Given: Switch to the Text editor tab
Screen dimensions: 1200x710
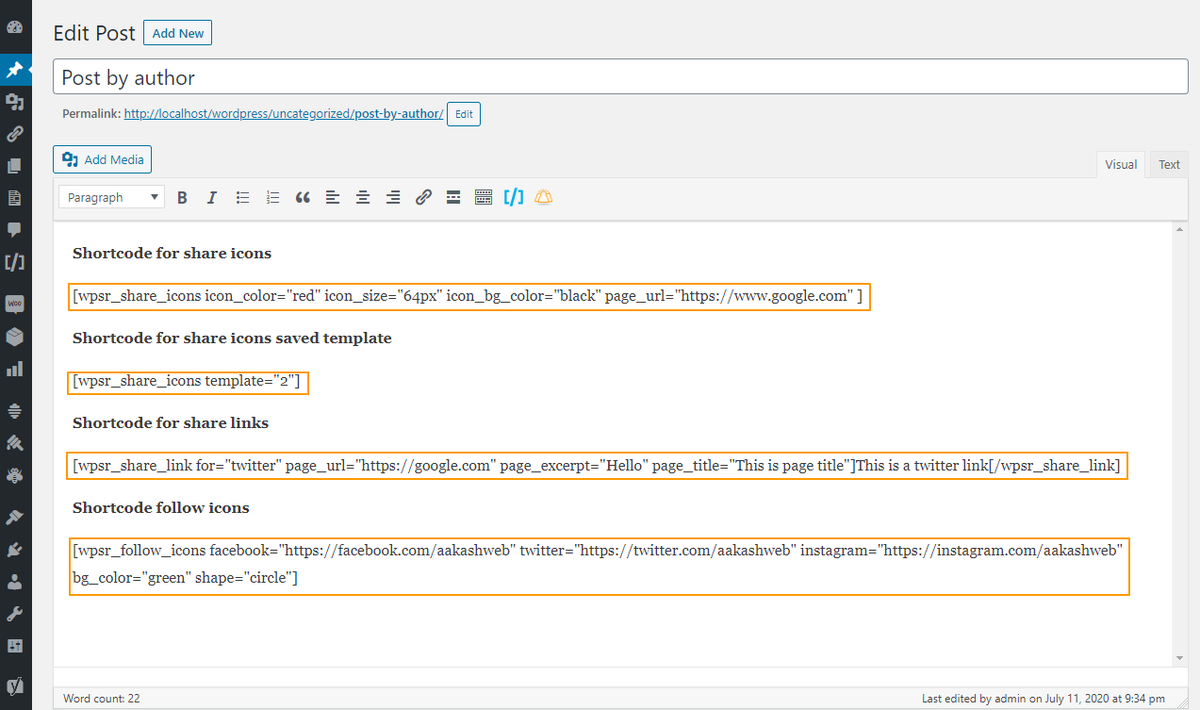Looking at the screenshot, I should [x=1169, y=165].
